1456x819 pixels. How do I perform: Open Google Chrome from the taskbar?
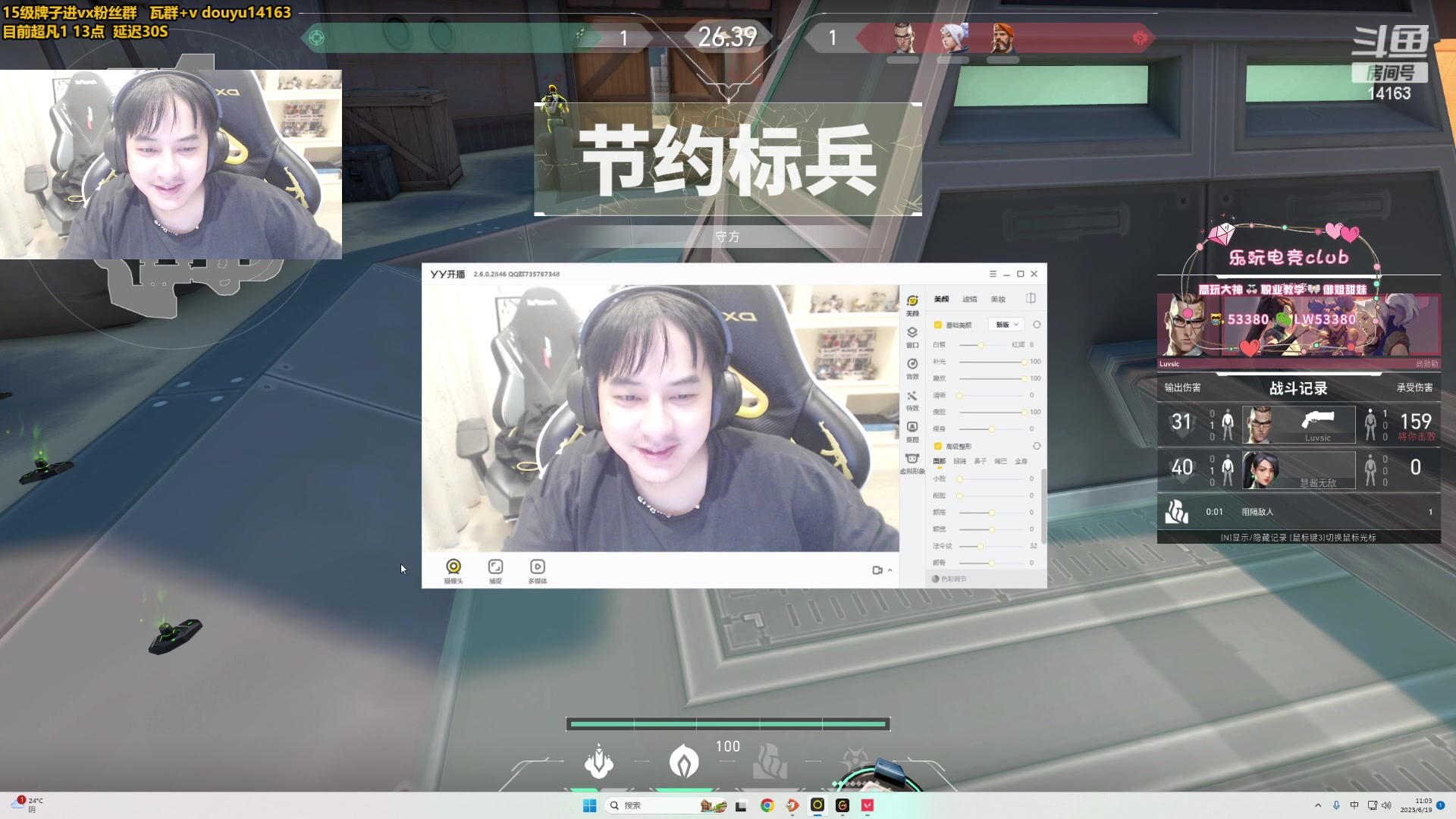click(767, 805)
